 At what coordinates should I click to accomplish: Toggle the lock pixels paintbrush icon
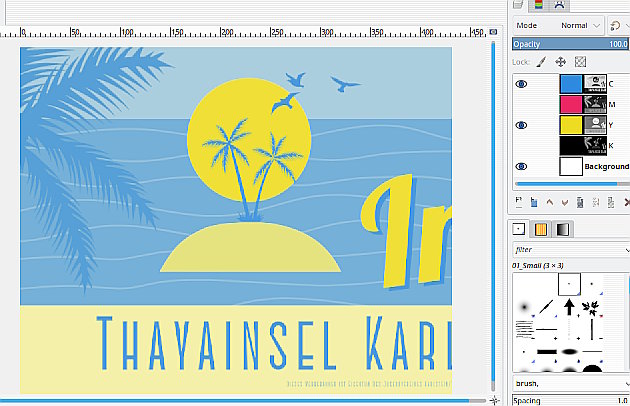(x=542, y=62)
